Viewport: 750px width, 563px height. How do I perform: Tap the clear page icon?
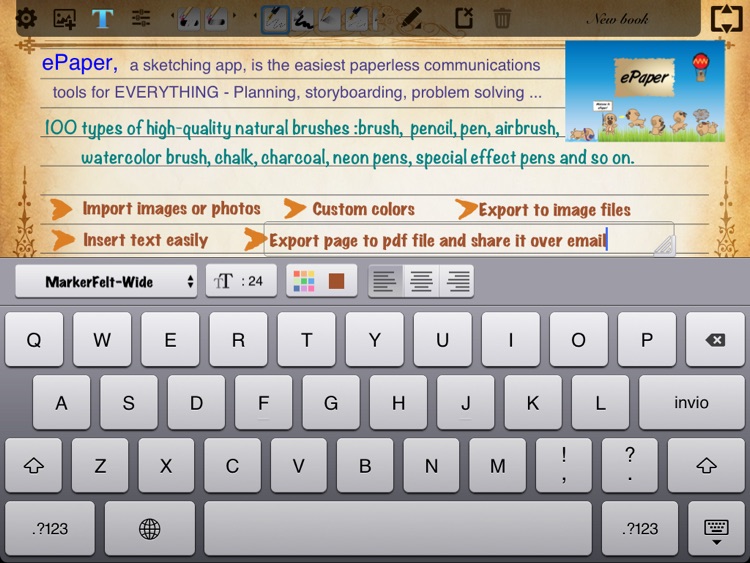tap(464, 19)
